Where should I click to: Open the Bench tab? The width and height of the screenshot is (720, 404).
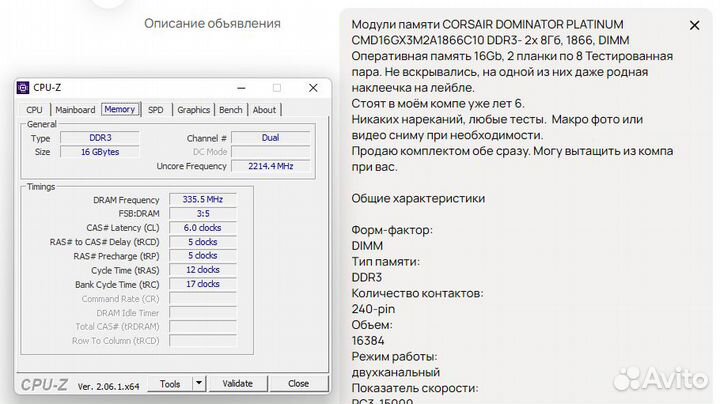pyautogui.click(x=231, y=110)
